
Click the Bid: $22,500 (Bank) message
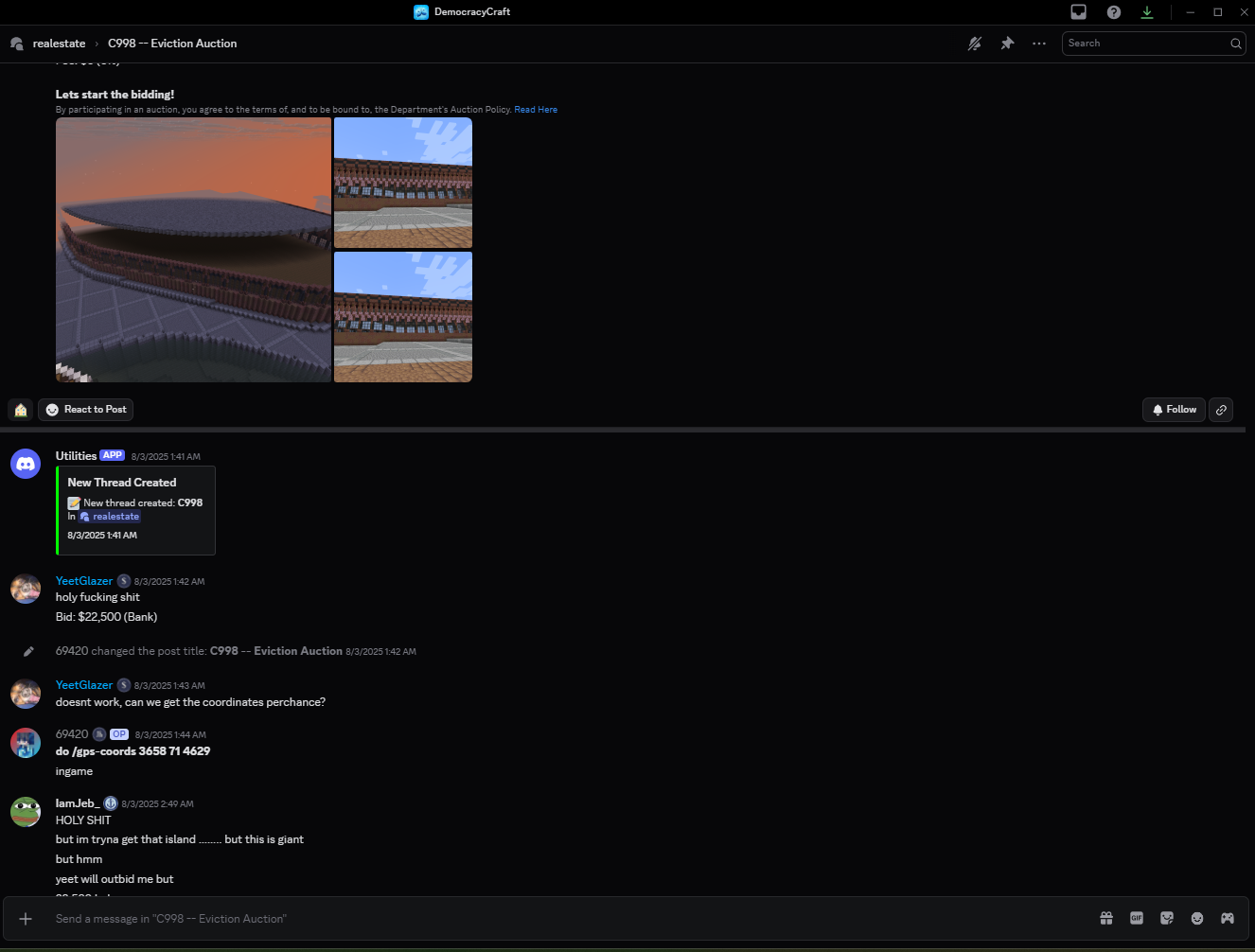107,617
